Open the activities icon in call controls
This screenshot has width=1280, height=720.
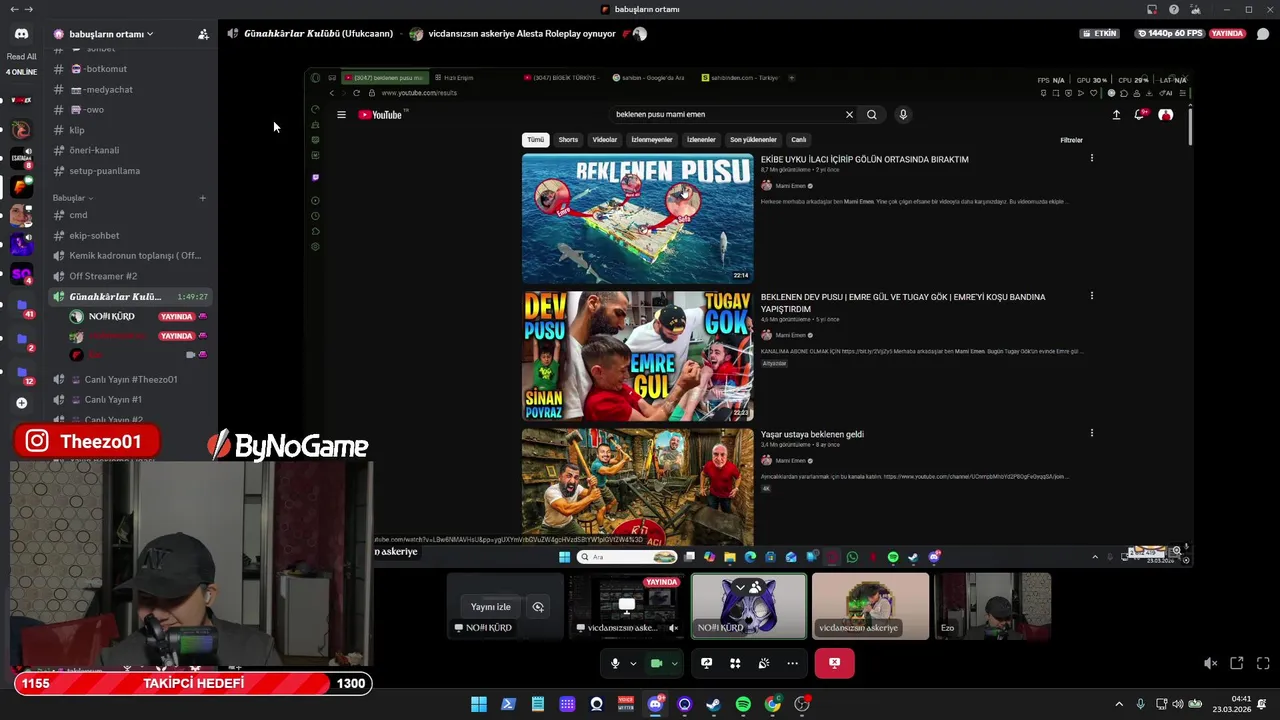click(735, 663)
